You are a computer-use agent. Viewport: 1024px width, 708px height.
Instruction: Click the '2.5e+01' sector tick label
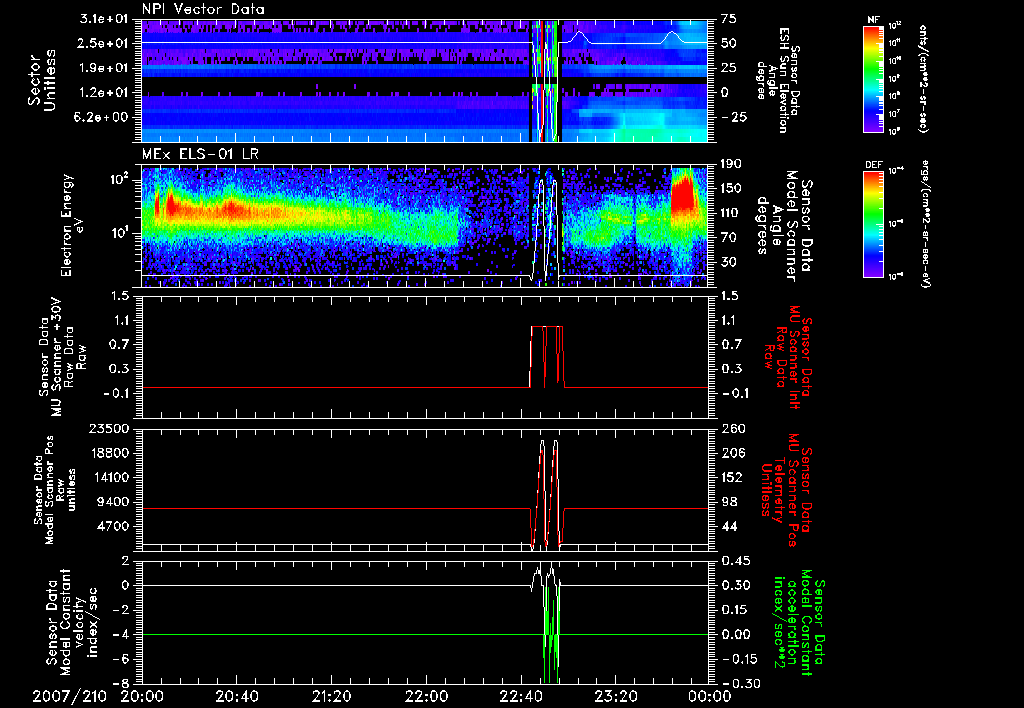click(104, 43)
